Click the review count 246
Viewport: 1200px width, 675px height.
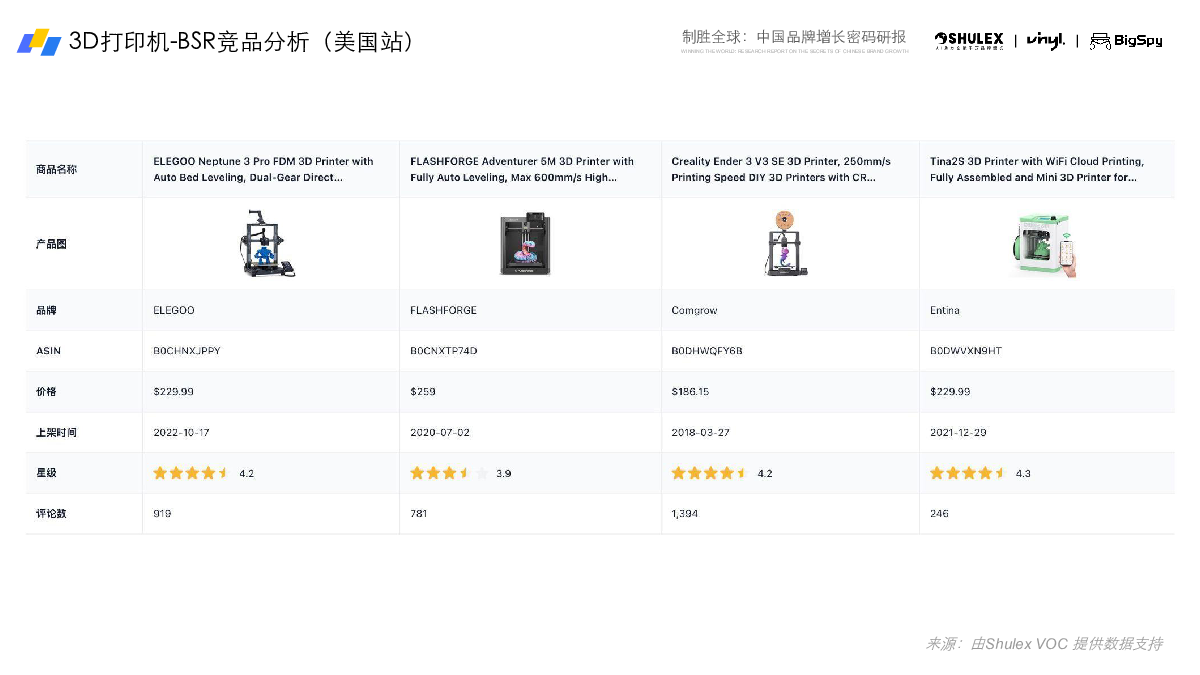pyautogui.click(x=939, y=514)
